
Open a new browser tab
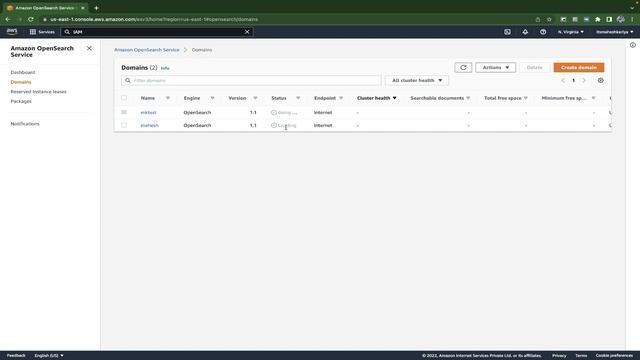[96, 8]
